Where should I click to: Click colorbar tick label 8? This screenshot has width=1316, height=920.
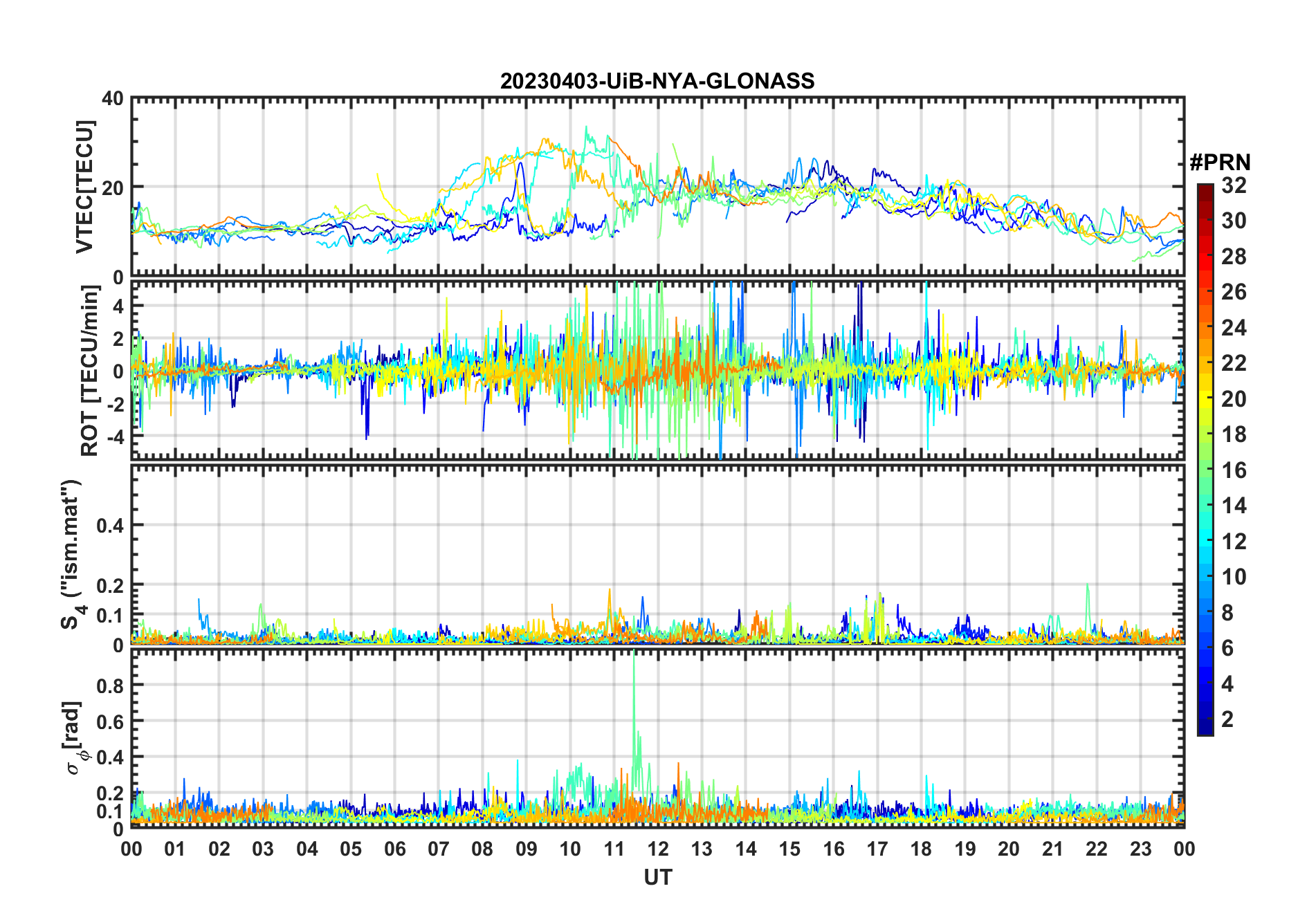coord(1227,613)
